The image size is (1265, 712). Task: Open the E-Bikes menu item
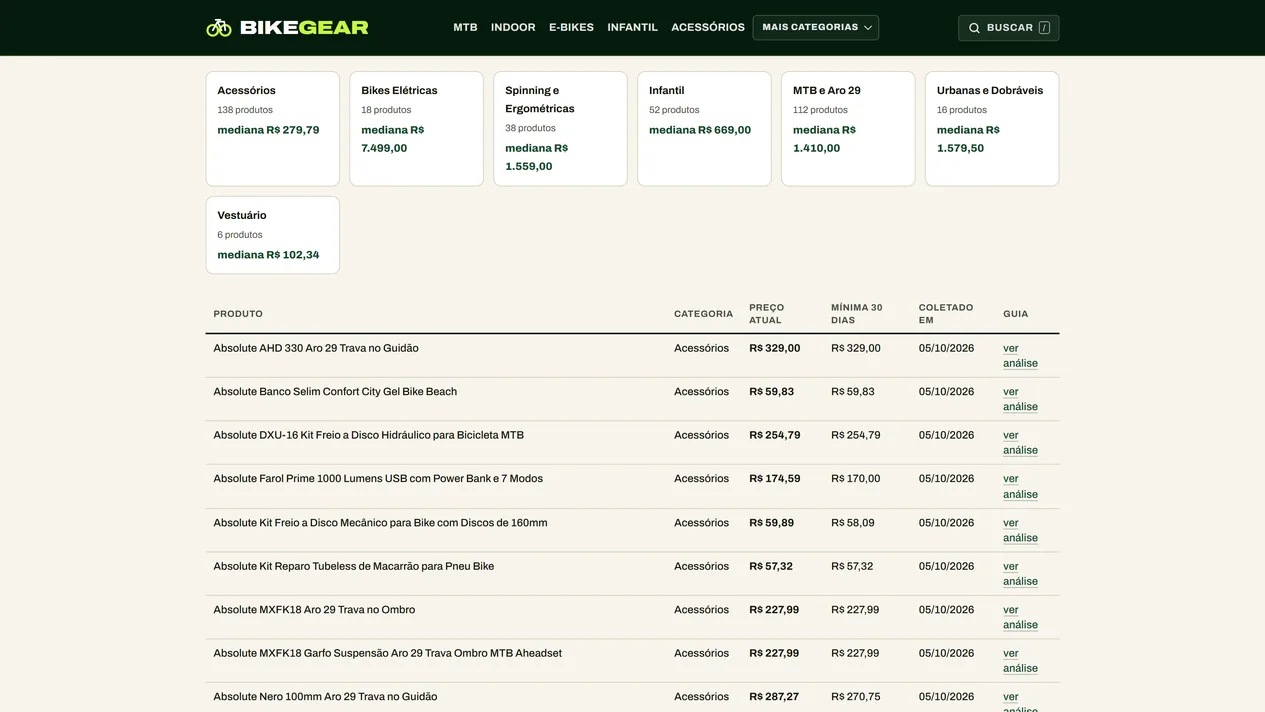coord(571,28)
